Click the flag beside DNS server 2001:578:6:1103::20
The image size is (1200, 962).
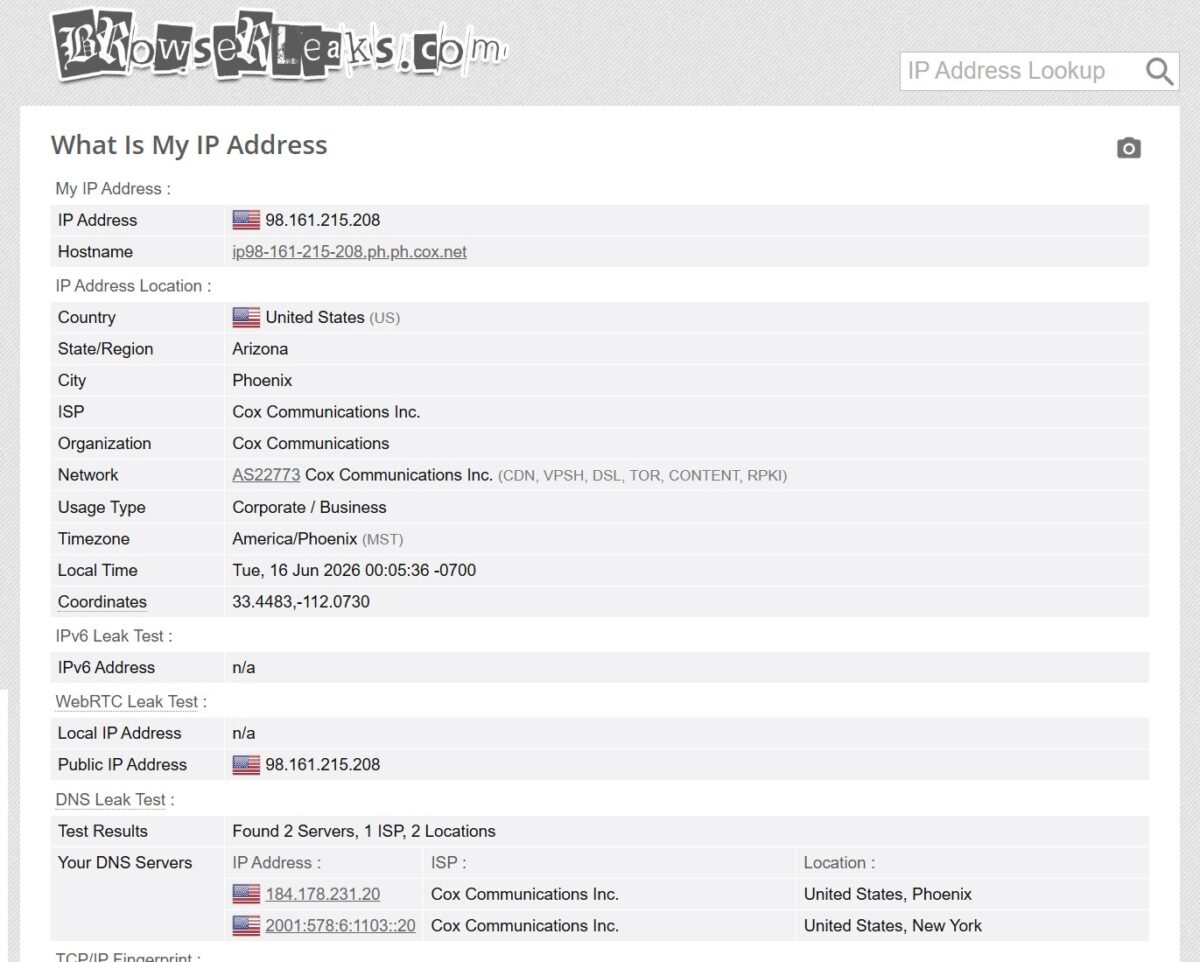[x=246, y=926]
